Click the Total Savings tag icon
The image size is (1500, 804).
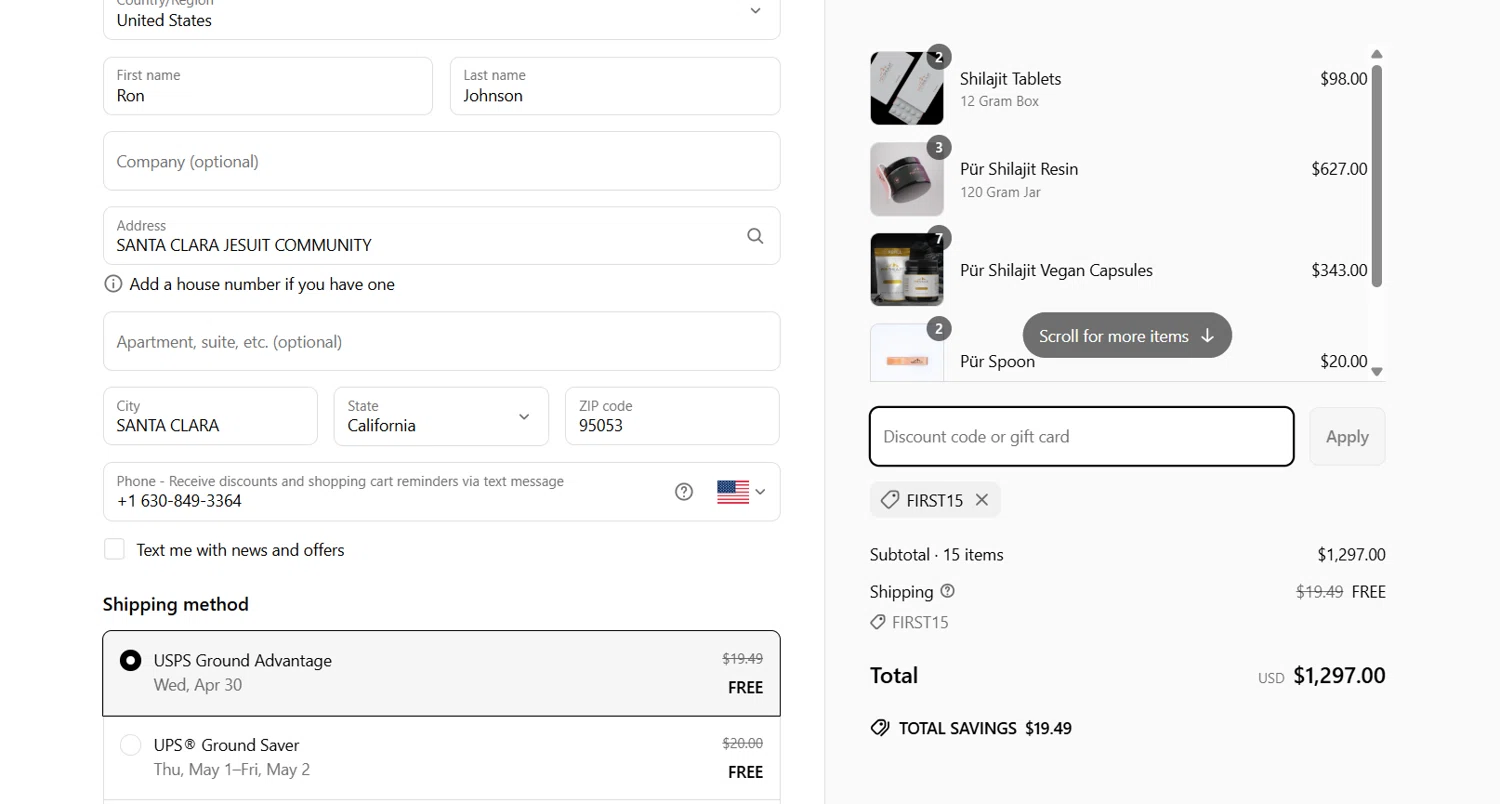click(x=880, y=728)
